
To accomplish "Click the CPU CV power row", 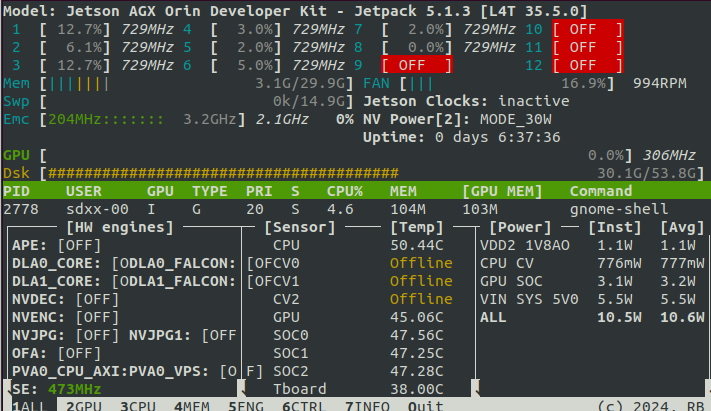I will point(592,263).
